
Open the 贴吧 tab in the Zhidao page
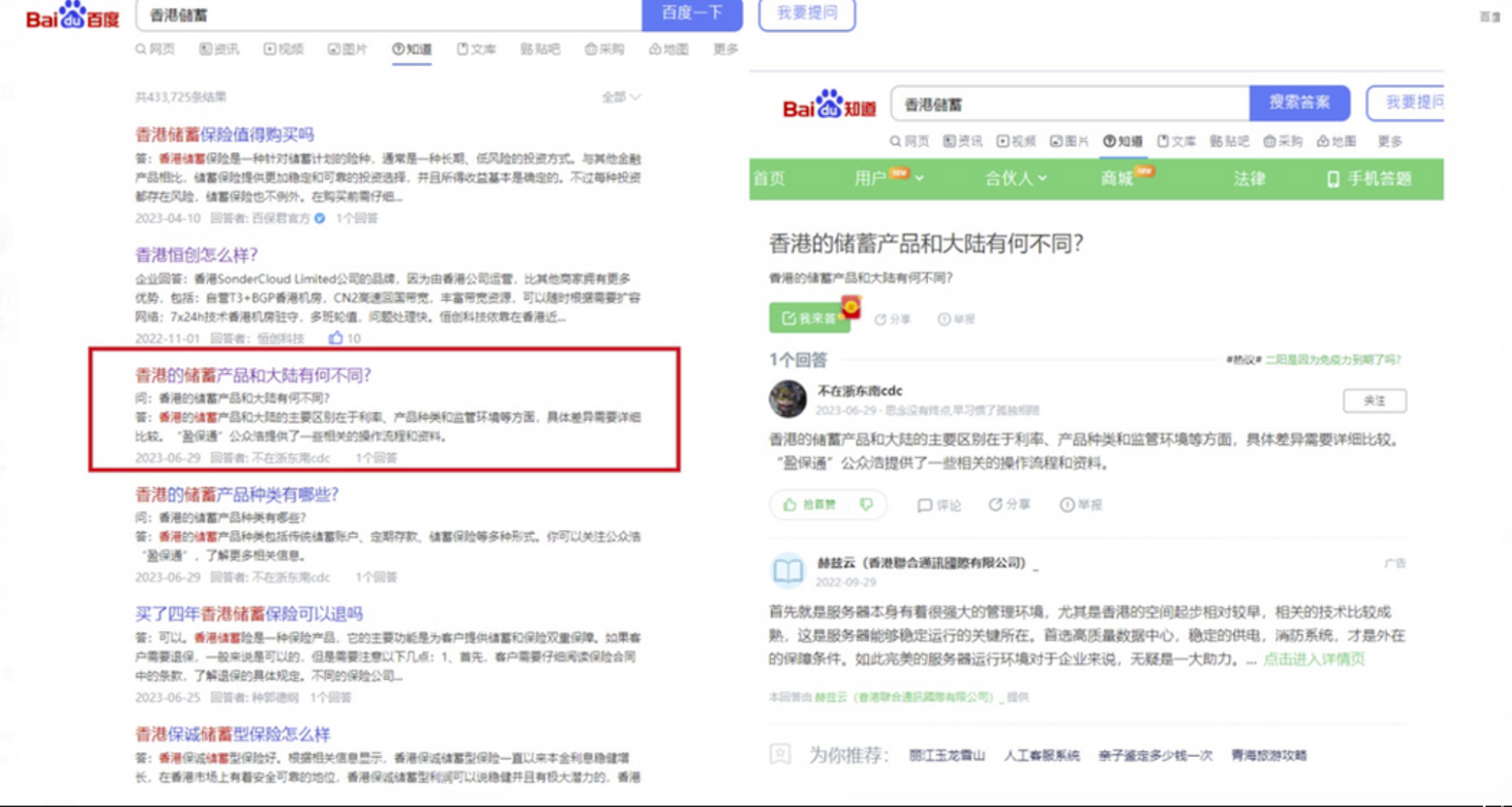coord(1229,141)
